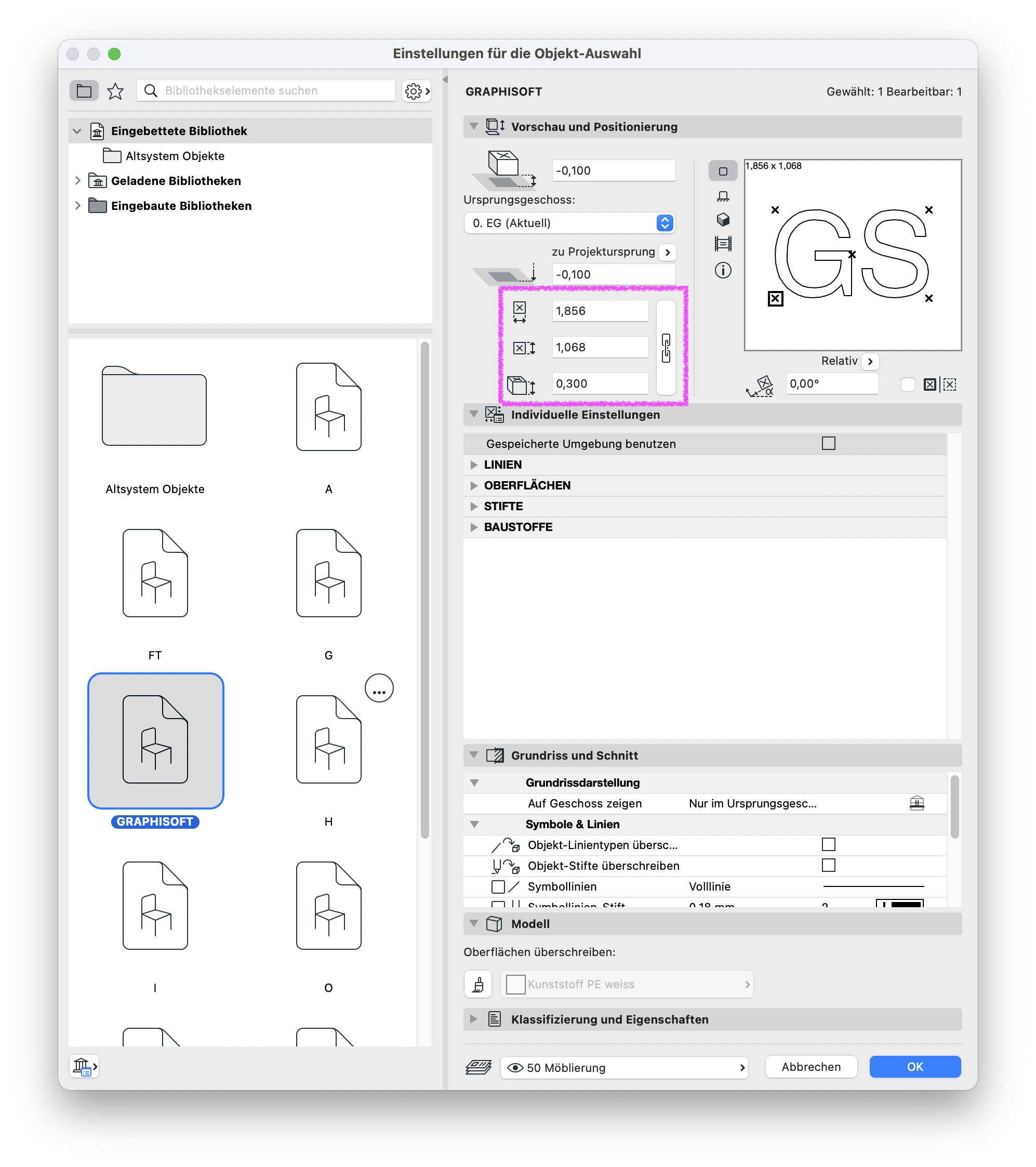Screen dimensions: 1036x1167
Task: Collapse the Modell section
Action: tap(473, 923)
